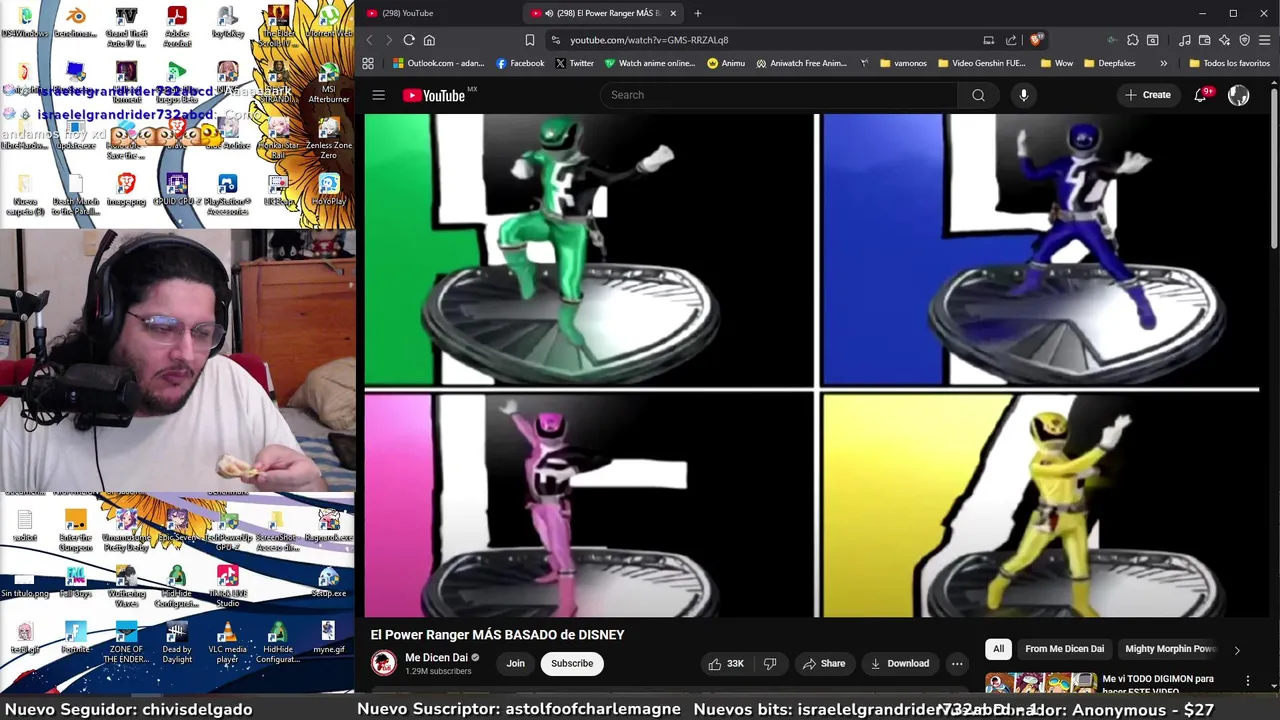This screenshot has height=720, width=1280.
Task: Select Mighty Morphin Power chip
Action: 1170,649
